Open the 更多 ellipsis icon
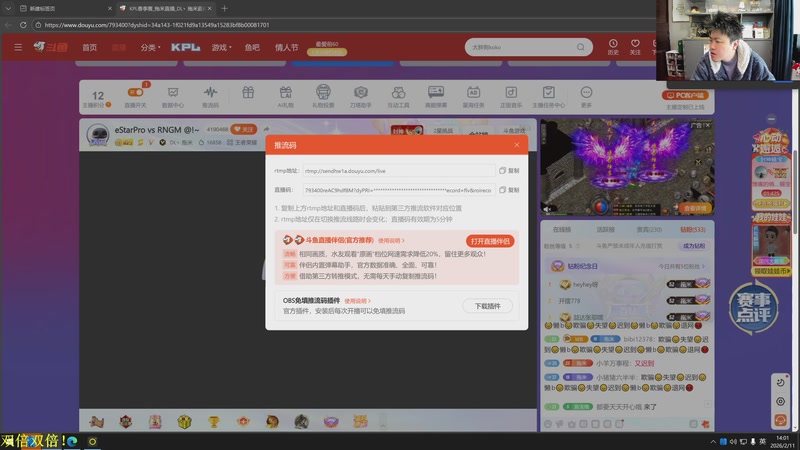The height and width of the screenshot is (450, 800). coord(586,96)
